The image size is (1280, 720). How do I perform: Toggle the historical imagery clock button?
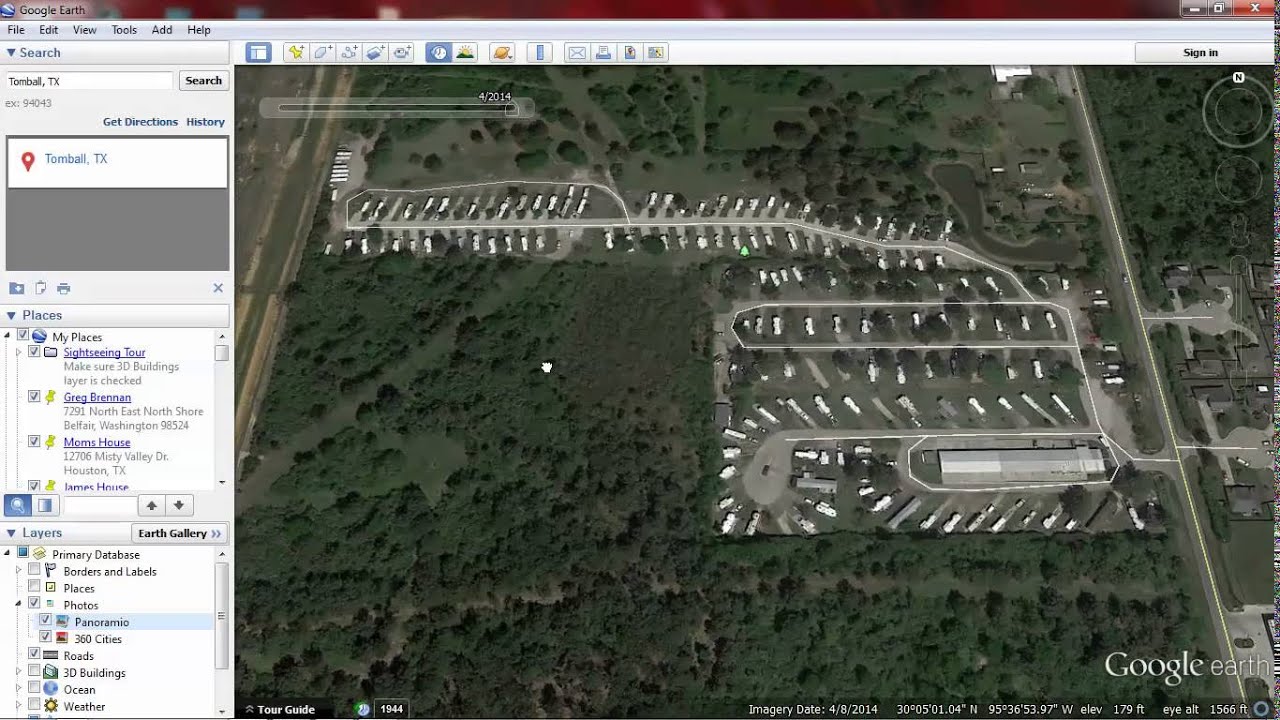[x=438, y=53]
